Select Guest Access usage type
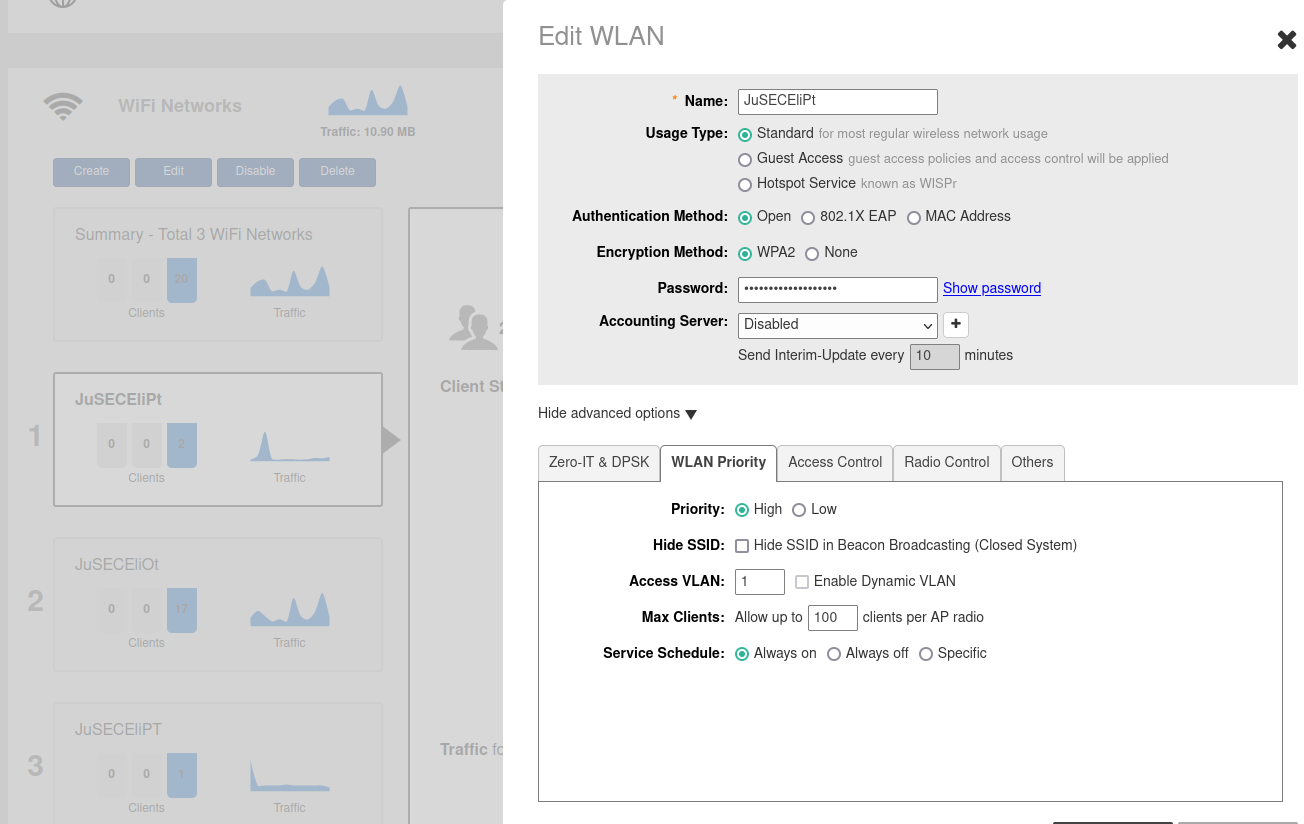The width and height of the screenshot is (1304, 824). tap(745, 159)
